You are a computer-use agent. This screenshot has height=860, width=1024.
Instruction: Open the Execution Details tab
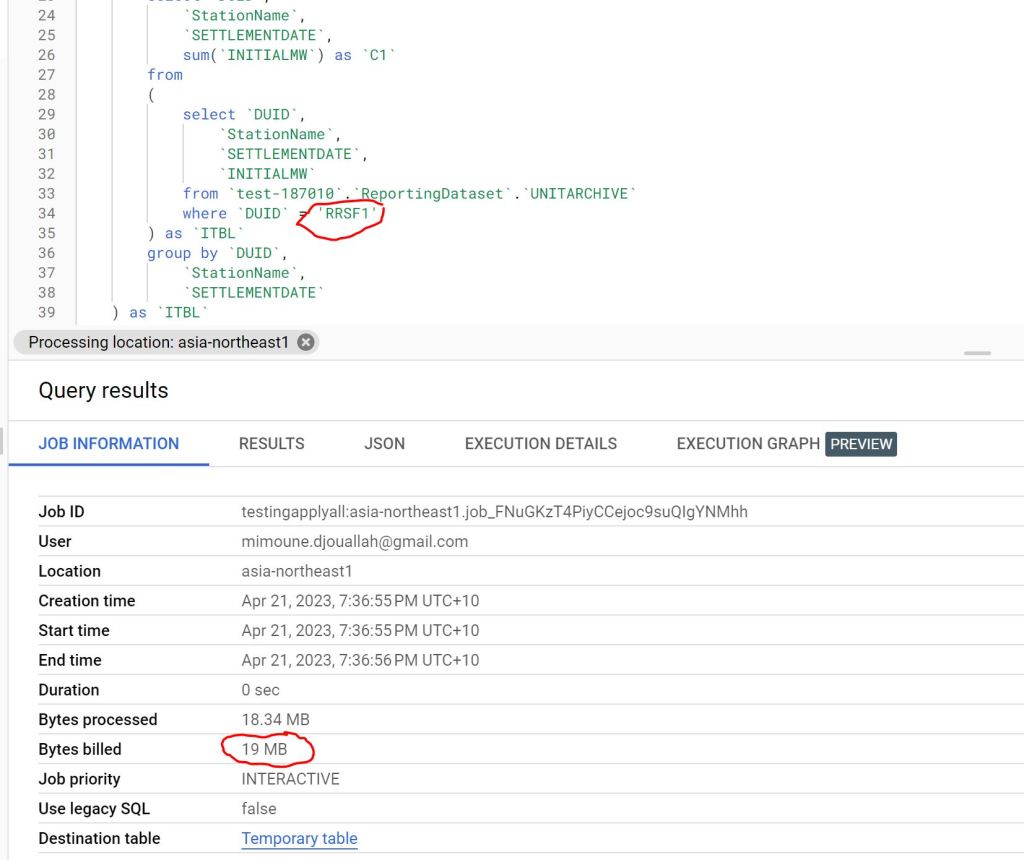[540, 443]
